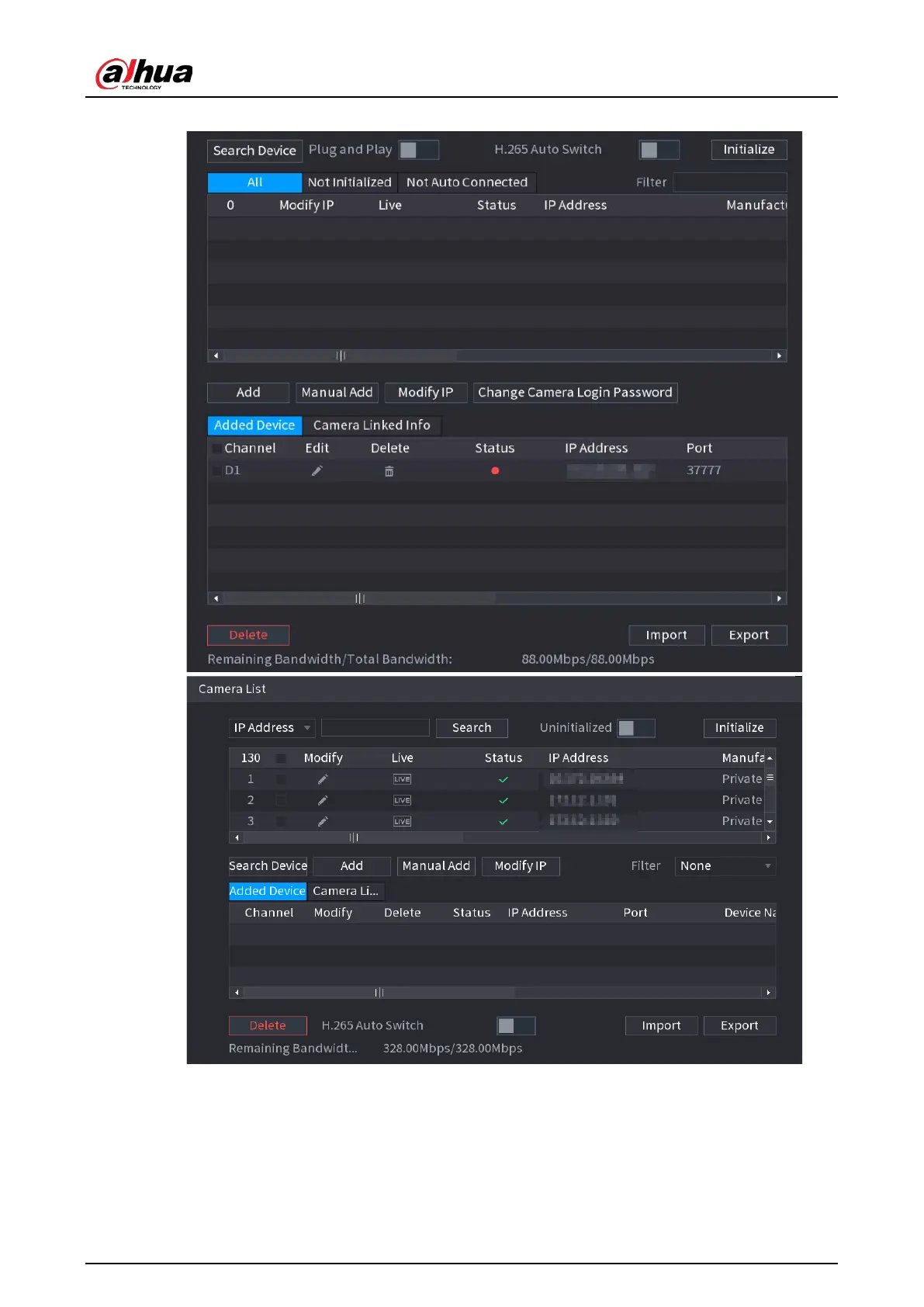Click right scroll arrow under Camera List 130-device table

[x=768, y=837]
